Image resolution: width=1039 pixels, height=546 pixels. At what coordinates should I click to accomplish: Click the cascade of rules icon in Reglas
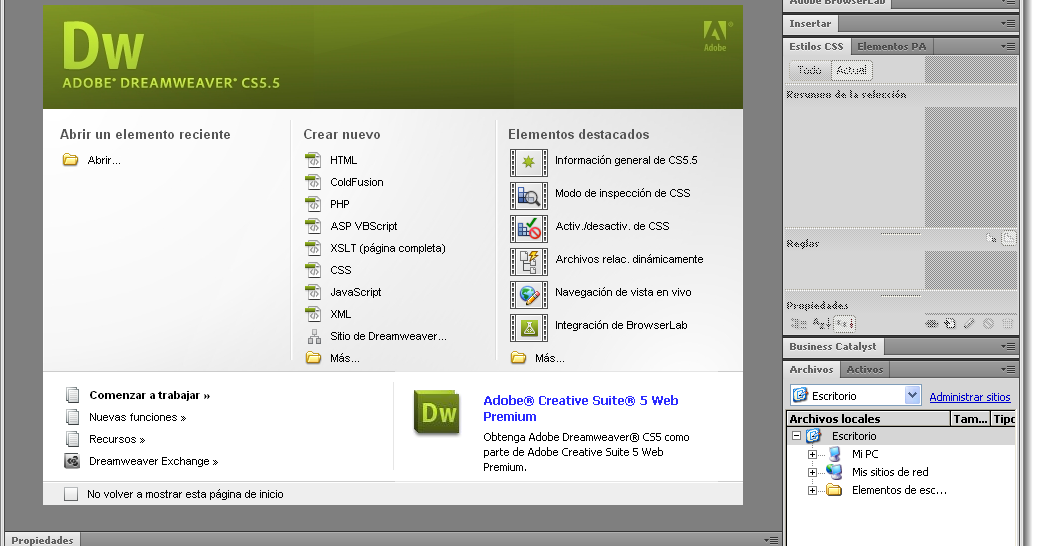click(1009, 239)
